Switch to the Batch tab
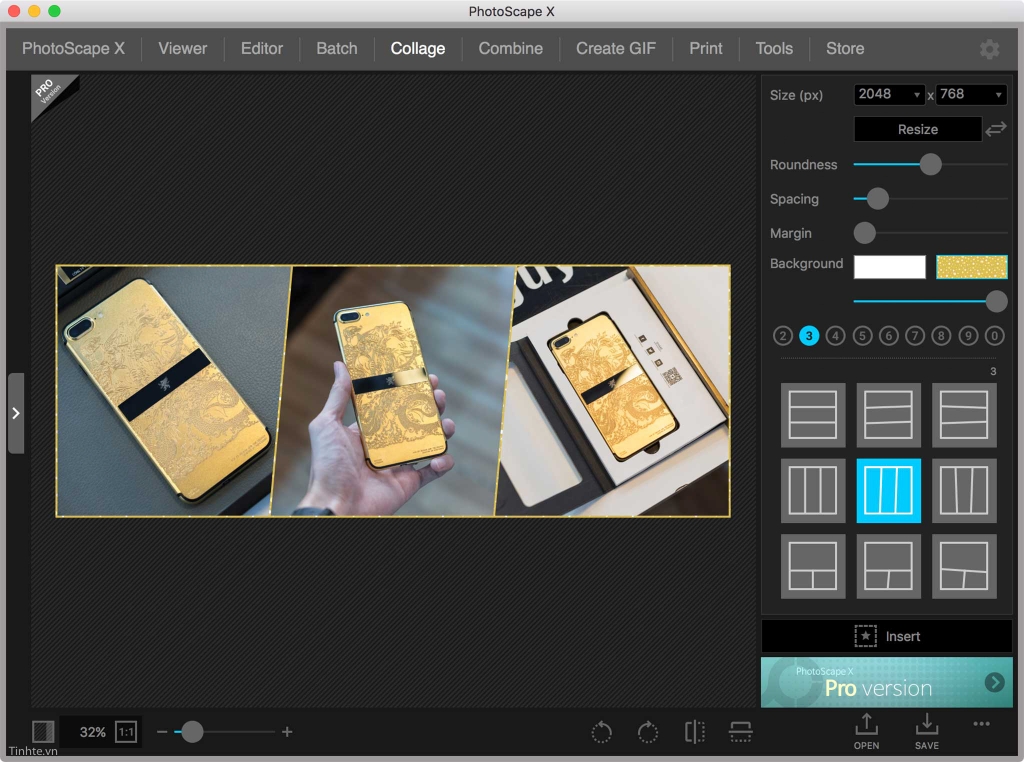 [337, 48]
